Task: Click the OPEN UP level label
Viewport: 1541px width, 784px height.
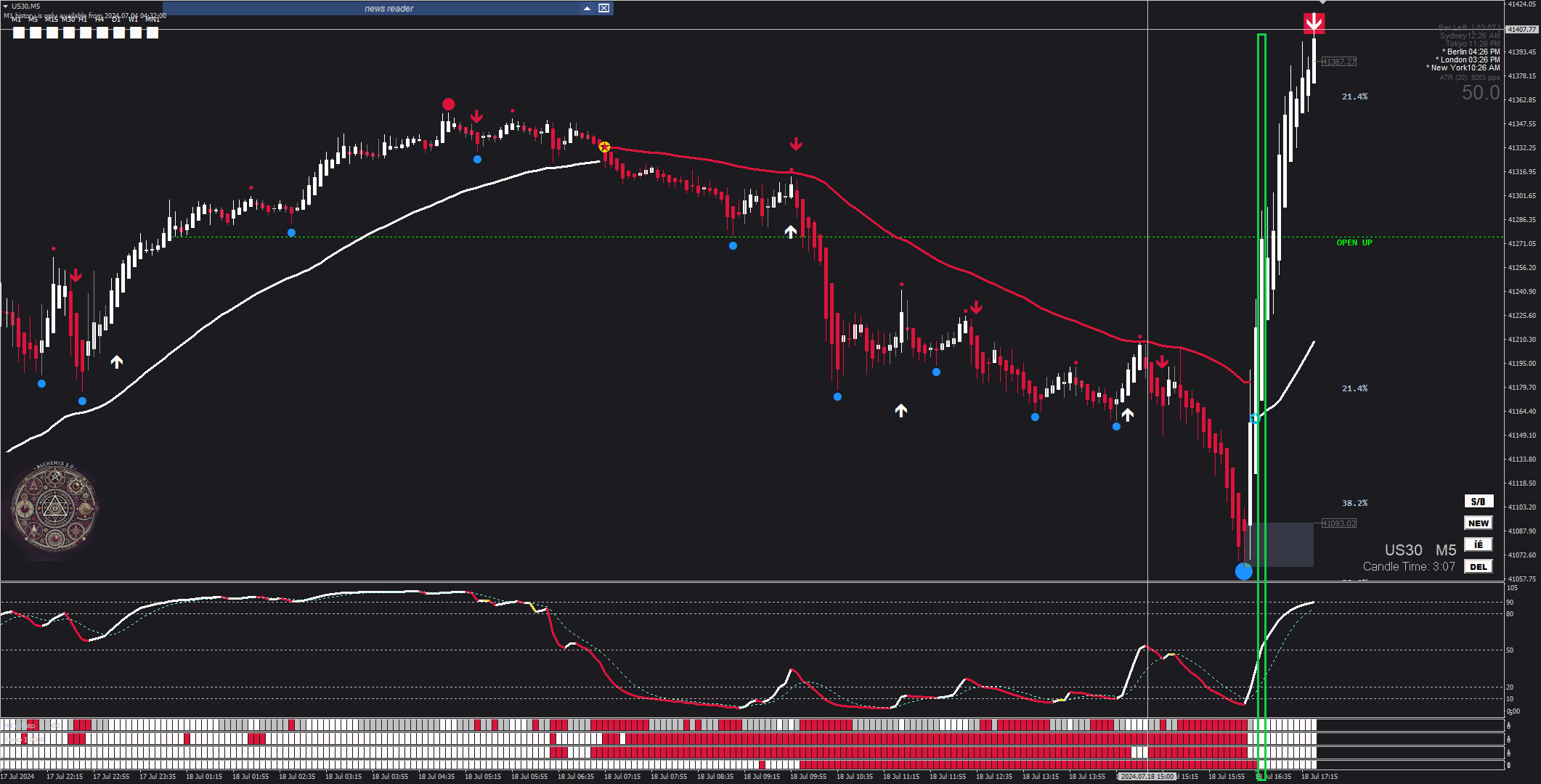Action: click(x=1354, y=242)
